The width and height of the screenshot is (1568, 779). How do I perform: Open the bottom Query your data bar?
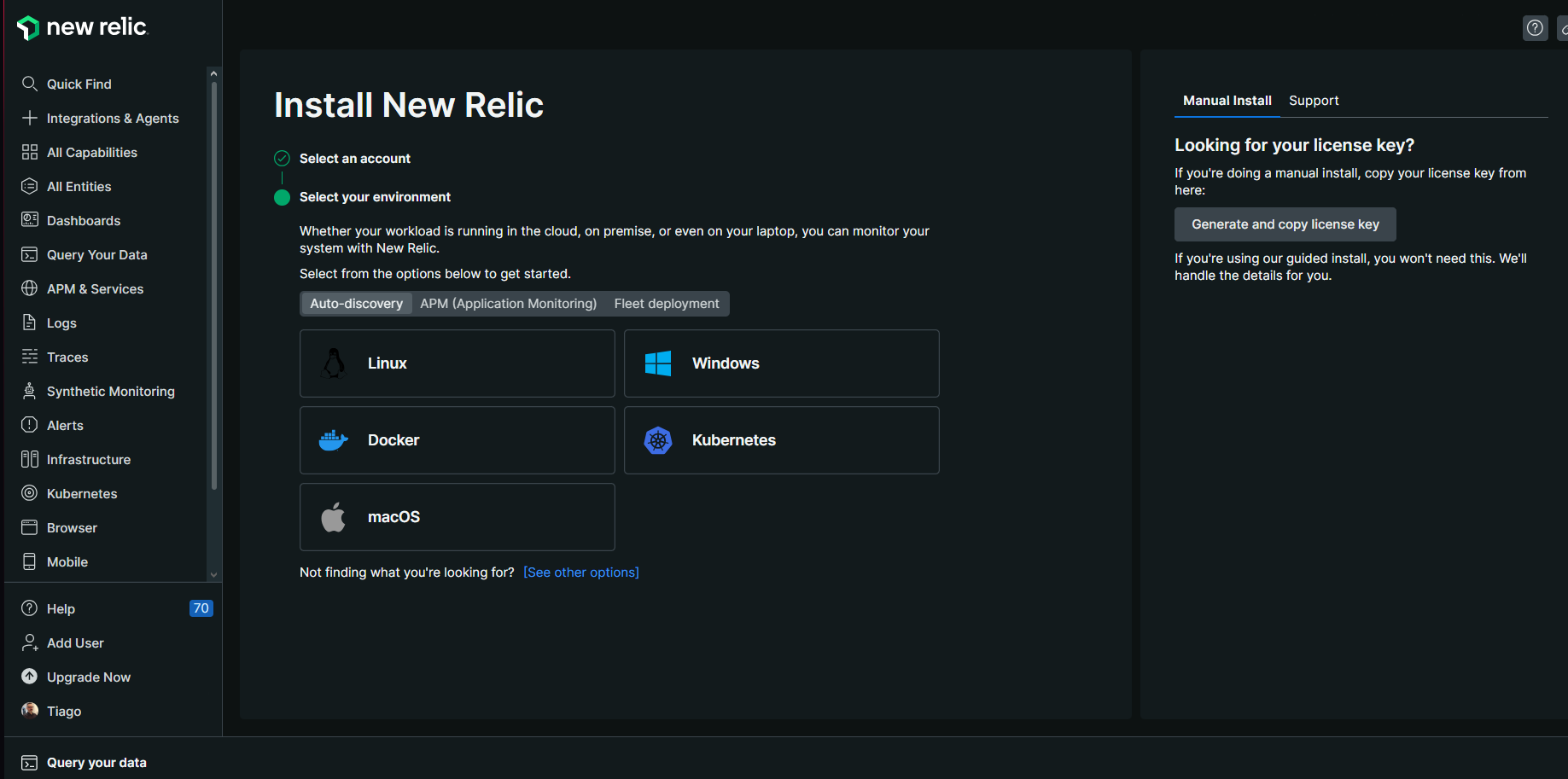[x=785, y=763]
